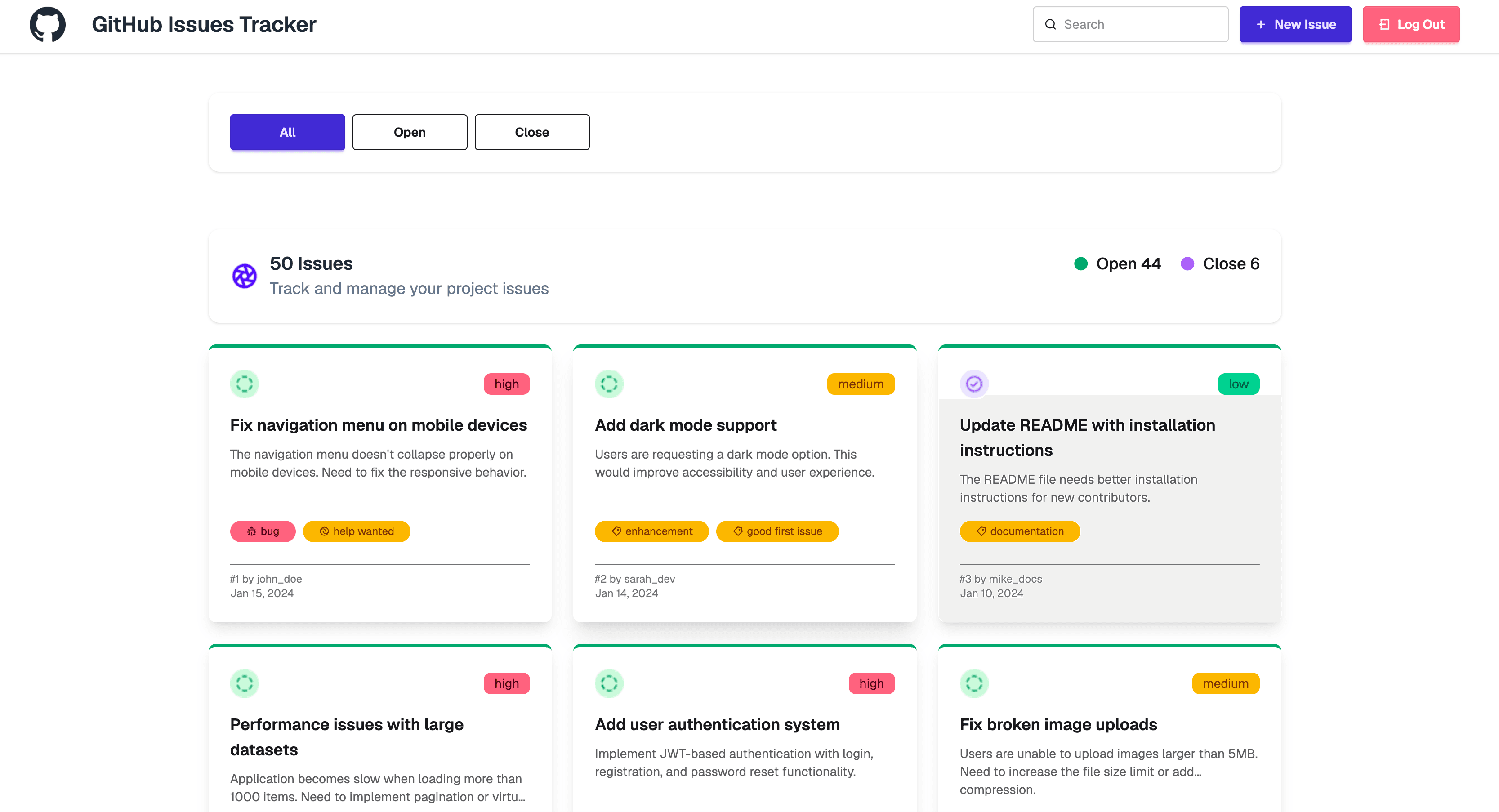Viewport: 1499px width, 812px height.
Task: Click '#3 by mike_docs' text
Action: tap(1001, 579)
